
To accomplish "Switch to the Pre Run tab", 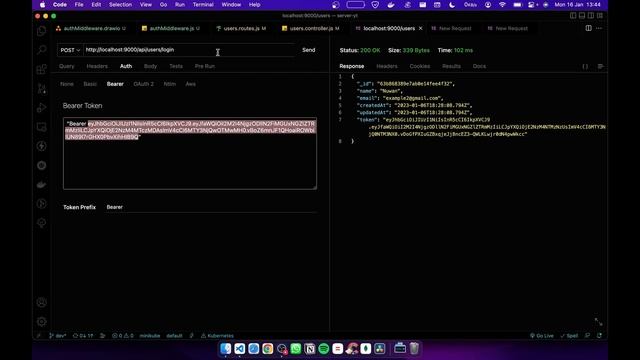I will pyautogui.click(x=204, y=66).
